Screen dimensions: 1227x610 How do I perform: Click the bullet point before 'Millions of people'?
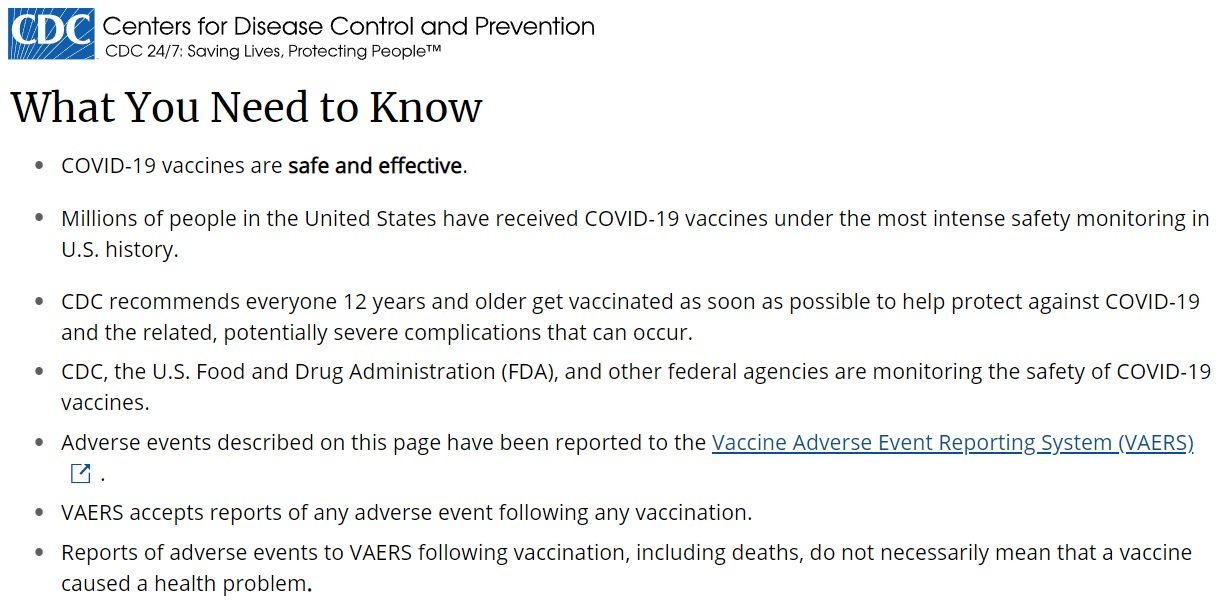pos(39,219)
